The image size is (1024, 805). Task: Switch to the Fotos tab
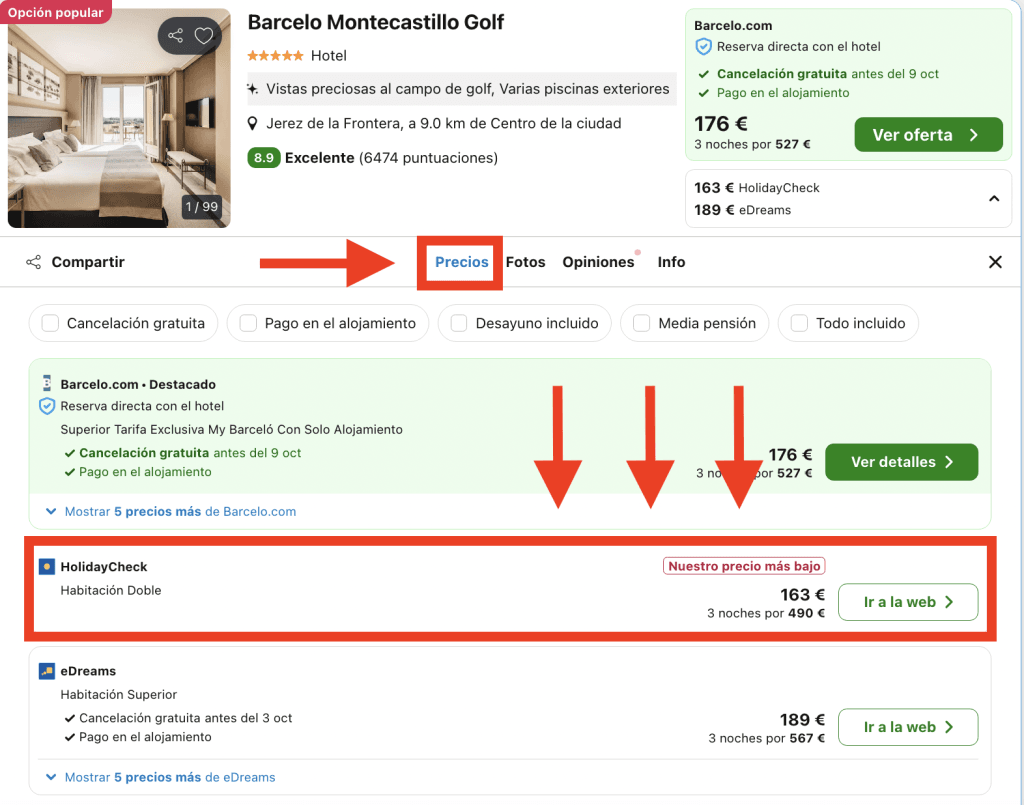point(526,262)
